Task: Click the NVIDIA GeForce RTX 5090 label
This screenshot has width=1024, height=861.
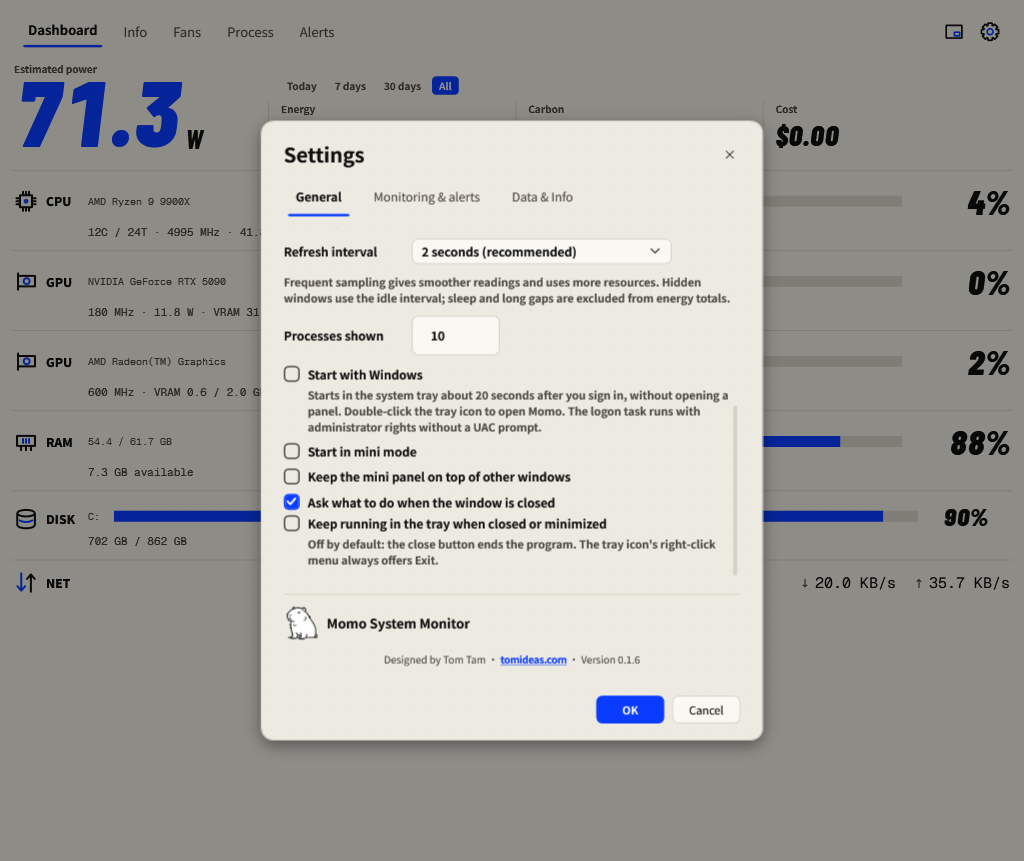Action: [157, 282]
